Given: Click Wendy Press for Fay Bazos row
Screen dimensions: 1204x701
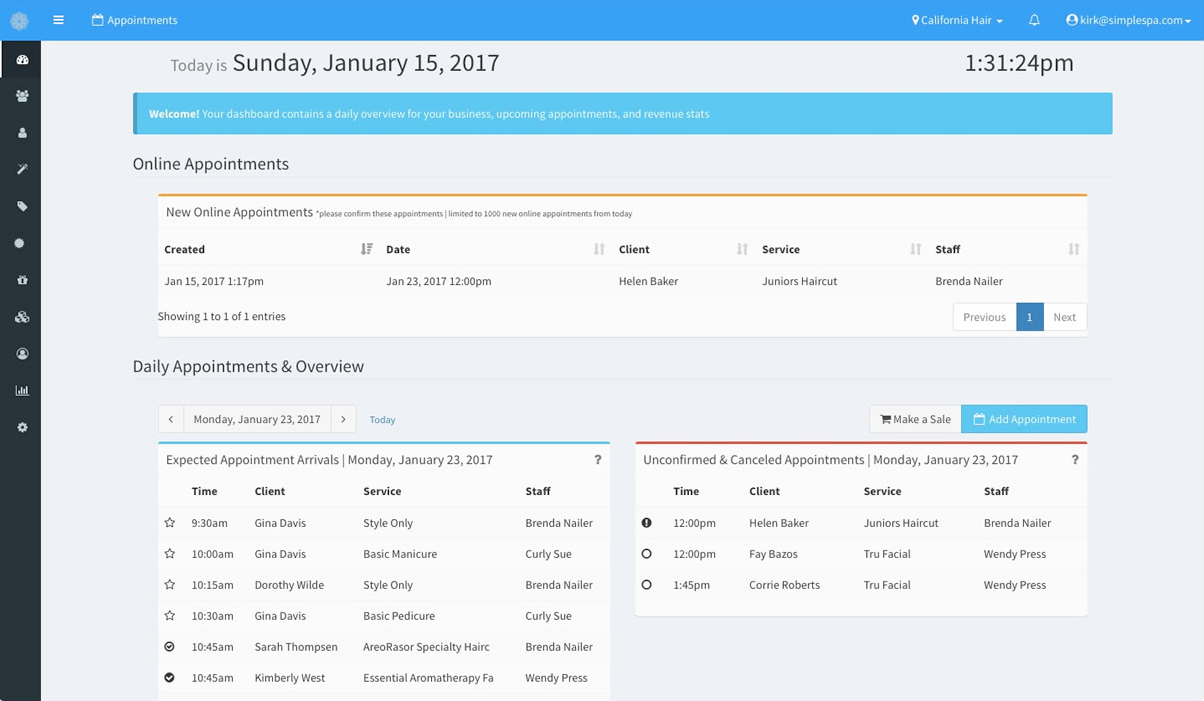Looking at the screenshot, I should coord(1015,554).
